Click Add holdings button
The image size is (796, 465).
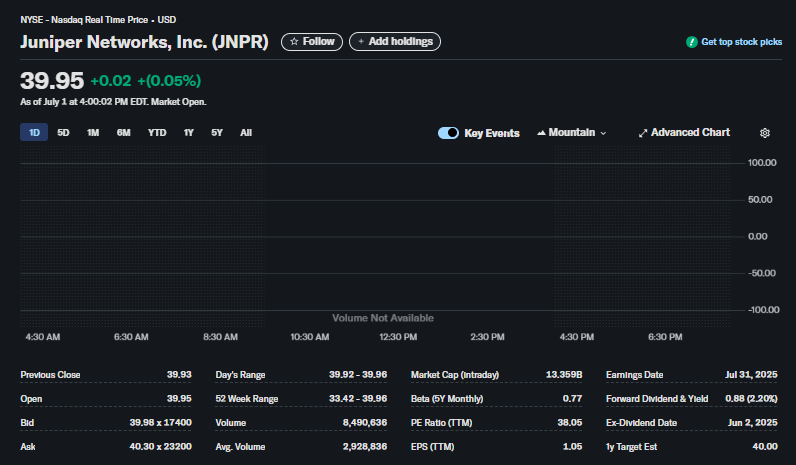(395, 42)
